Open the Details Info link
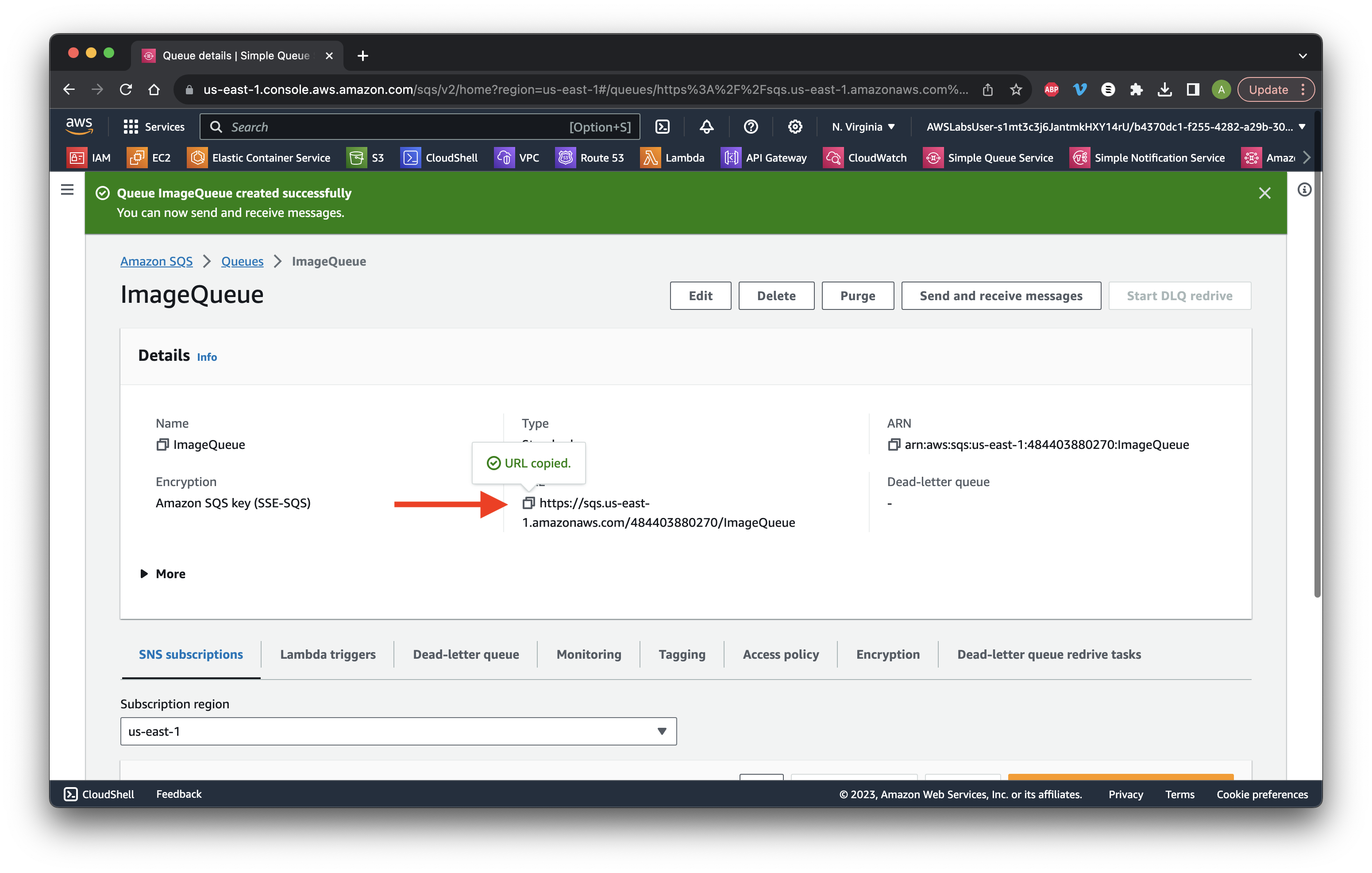The image size is (1372, 873). point(207,357)
